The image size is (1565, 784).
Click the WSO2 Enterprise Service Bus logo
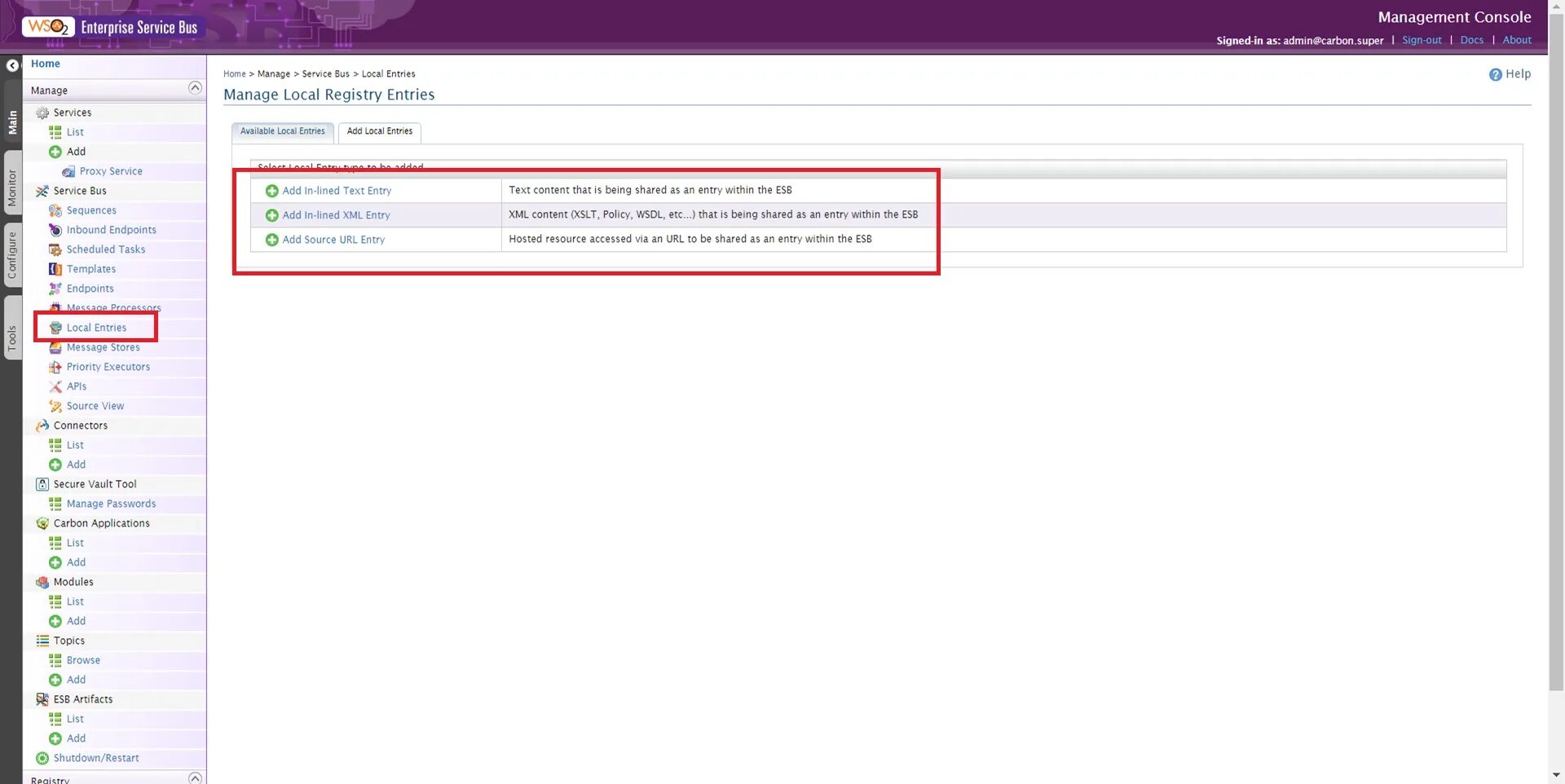click(x=111, y=27)
